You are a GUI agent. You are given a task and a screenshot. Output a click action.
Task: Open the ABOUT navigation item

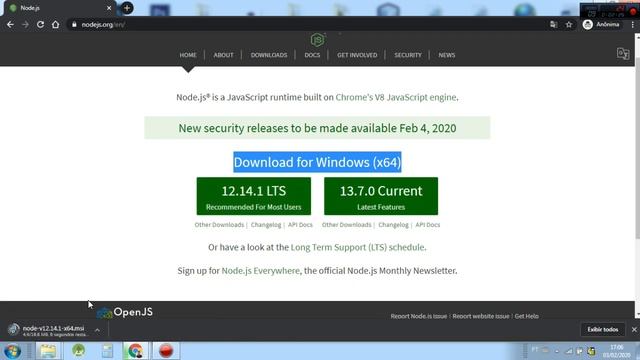[224, 55]
